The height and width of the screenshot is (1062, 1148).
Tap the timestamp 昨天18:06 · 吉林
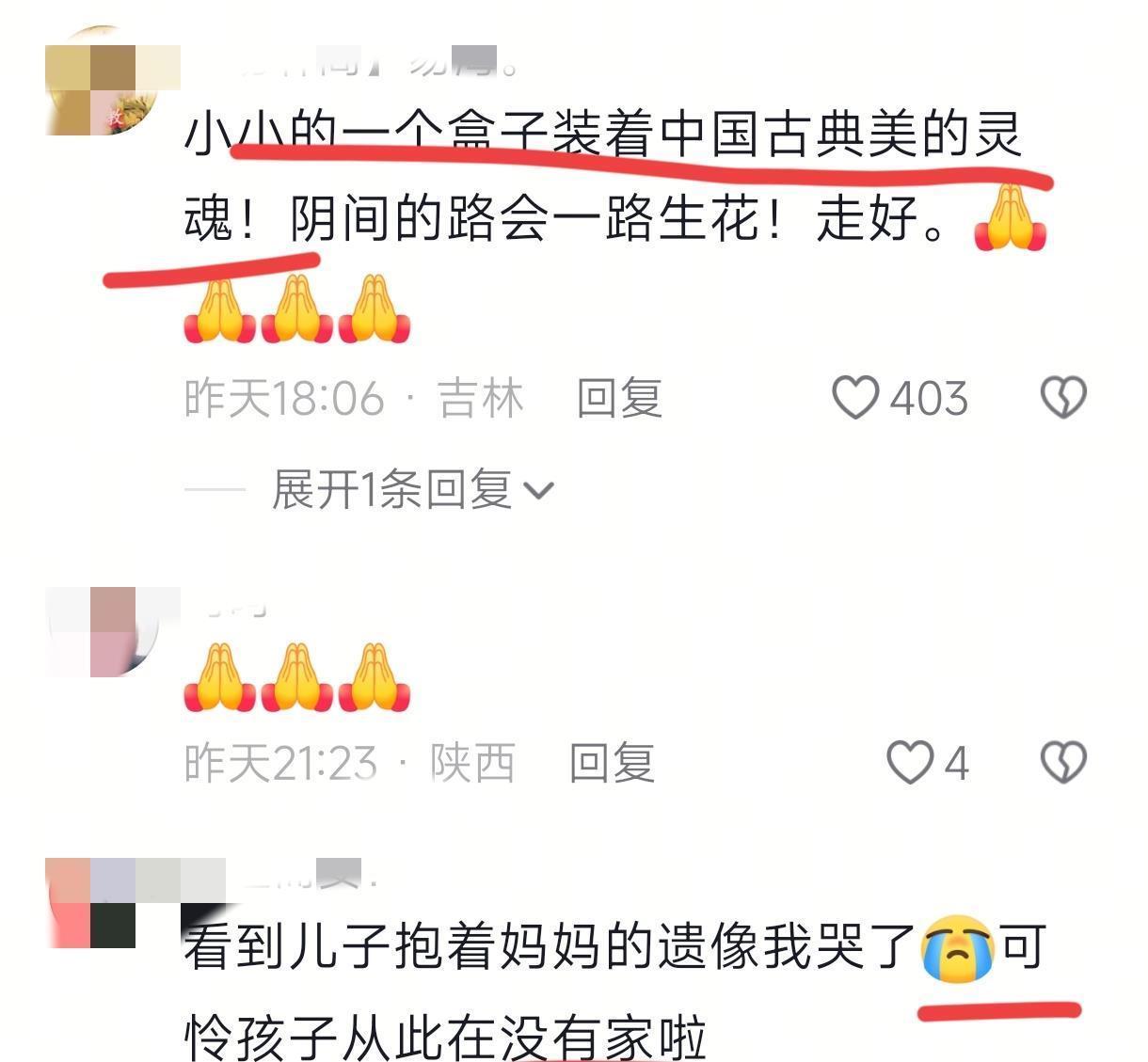point(354,398)
